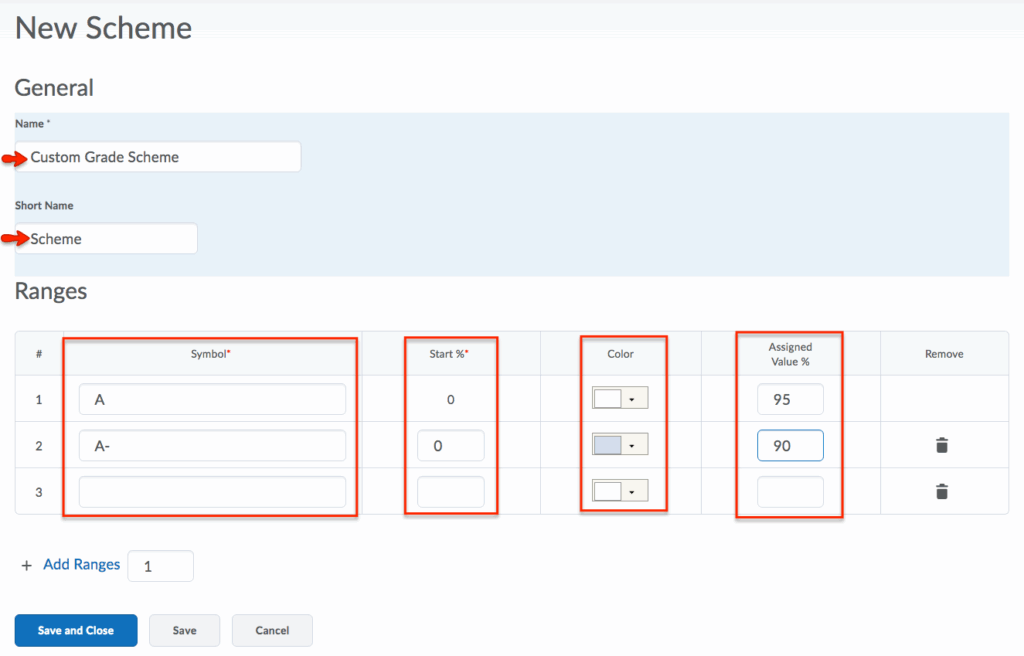The image size is (1024, 656).
Task: Click the row 2 color swatch preview
Action: [x=608, y=446]
